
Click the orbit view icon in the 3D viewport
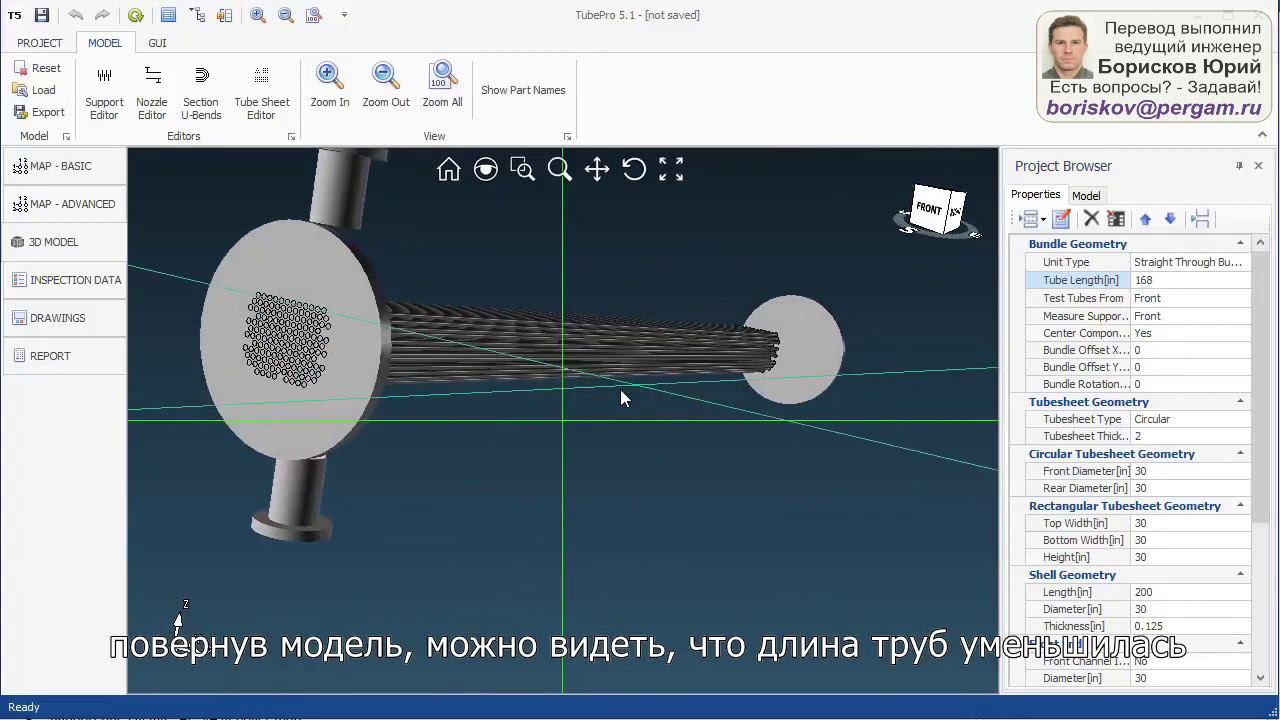[486, 170]
